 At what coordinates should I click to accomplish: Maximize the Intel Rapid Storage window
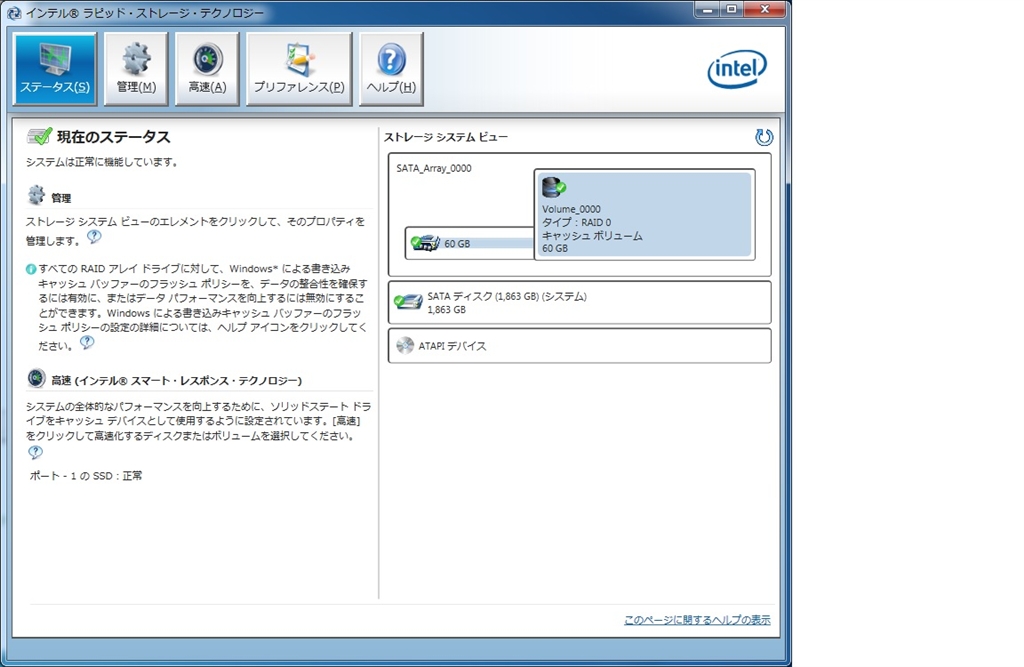coord(731,9)
